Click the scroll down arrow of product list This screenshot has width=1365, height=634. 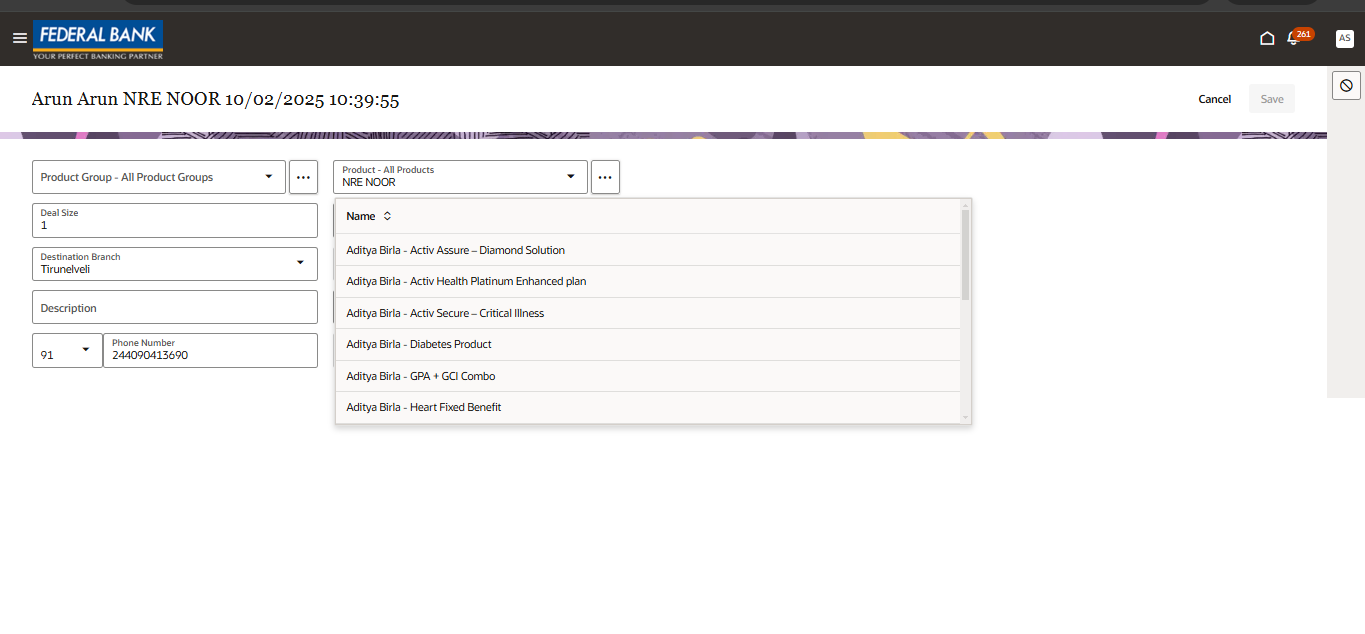[x=965, y=417]
